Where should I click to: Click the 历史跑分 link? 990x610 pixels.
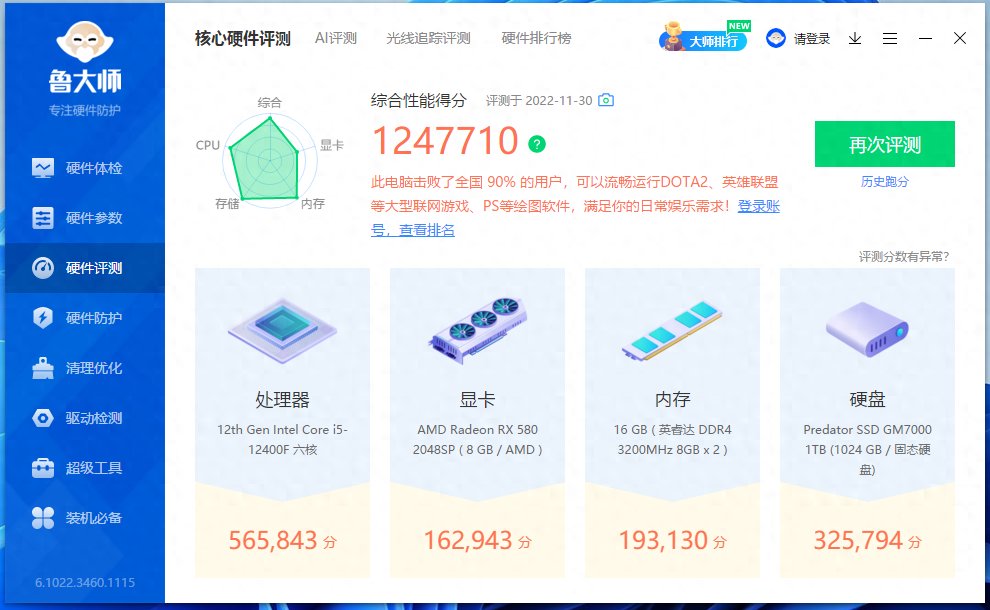(885, 182)
